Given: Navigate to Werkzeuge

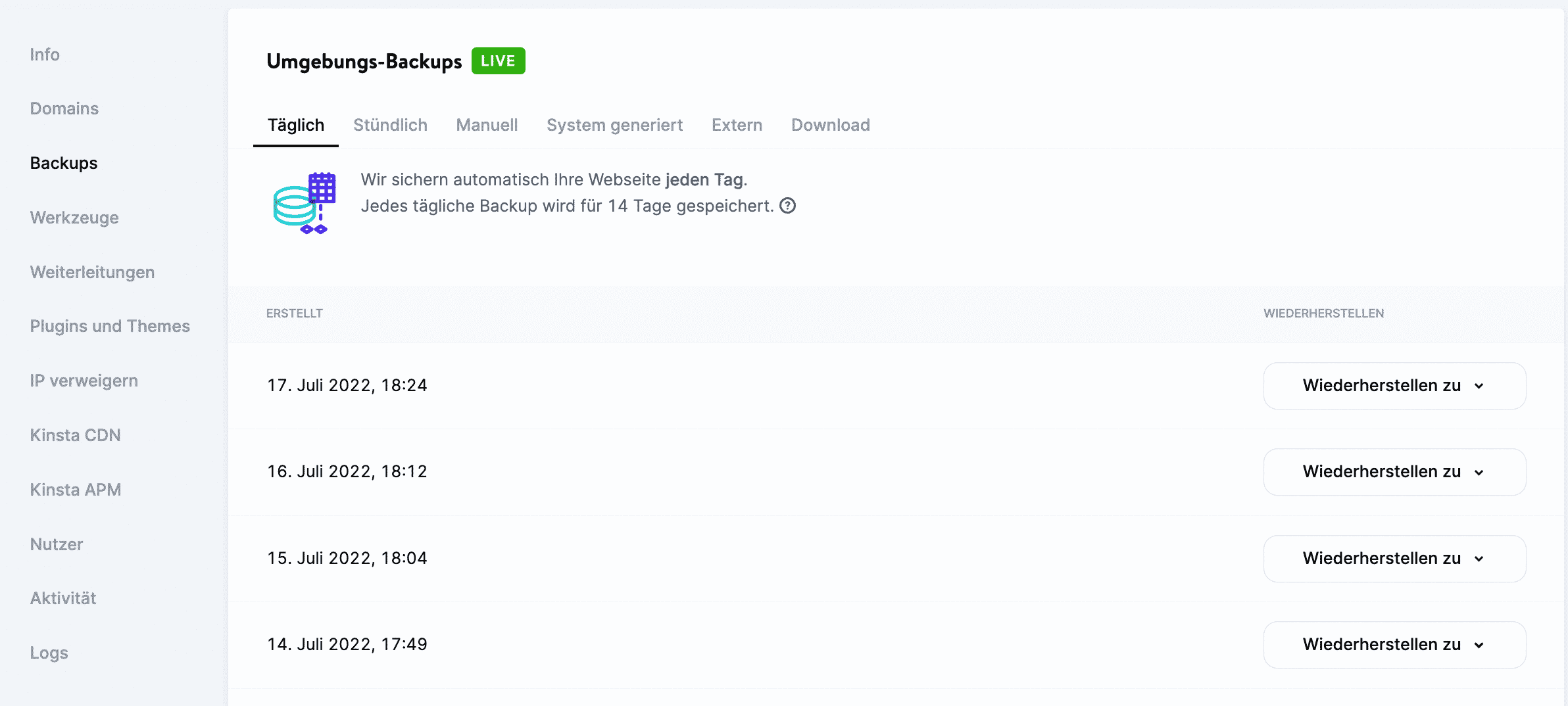Looking at the screenshot, I should 74,218.
